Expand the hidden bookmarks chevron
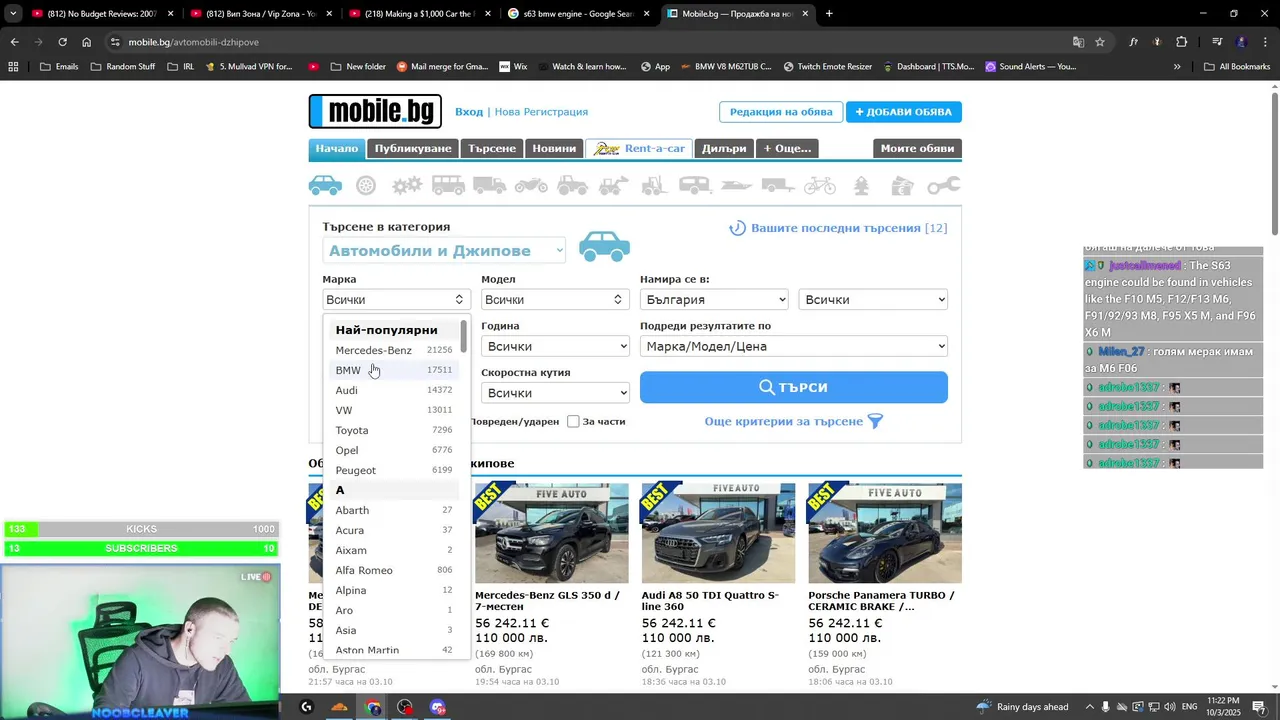1280x720 pixels. [x=1177, y=67]
